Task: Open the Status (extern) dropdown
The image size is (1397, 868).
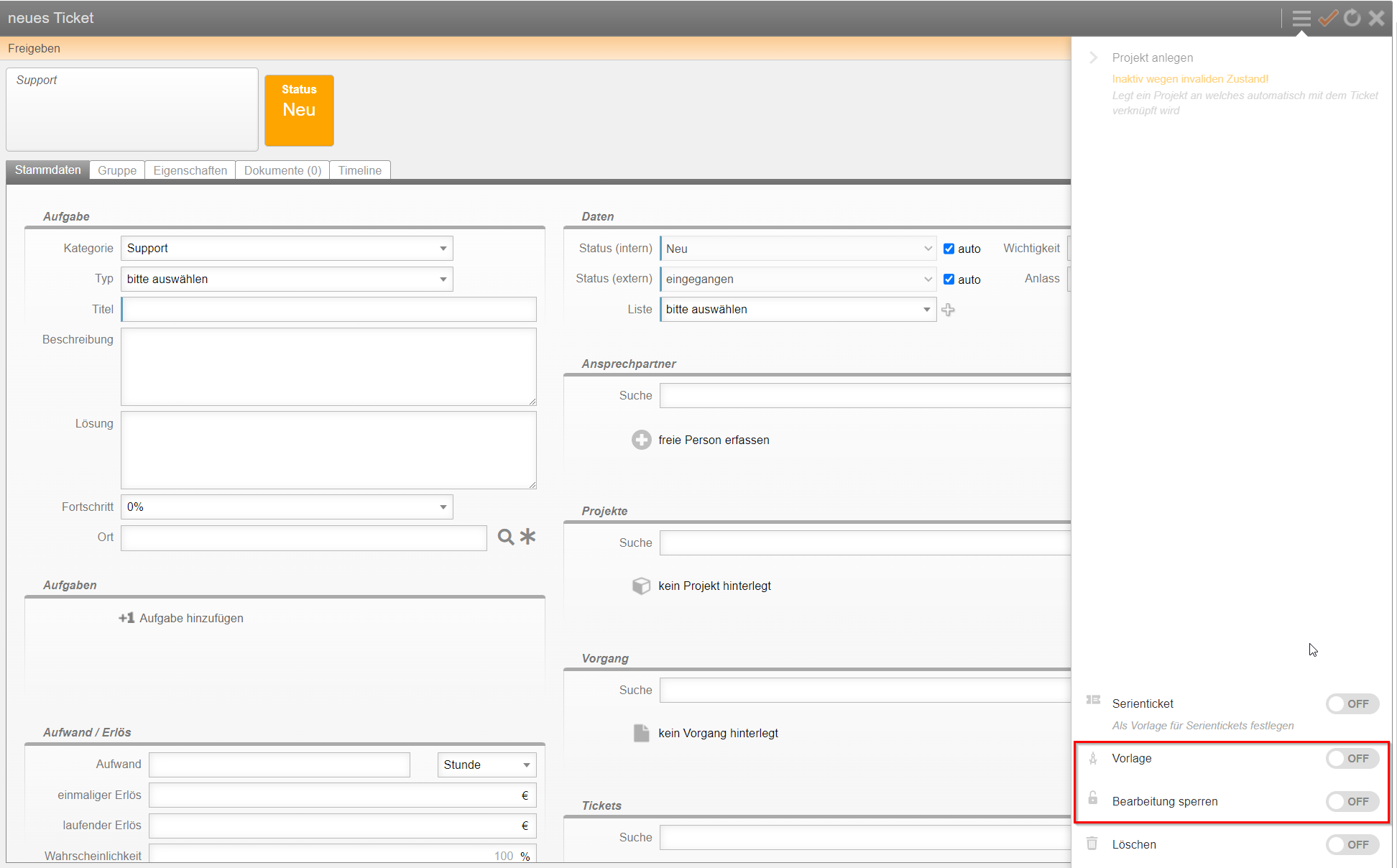Action: [x=798, y=280]
